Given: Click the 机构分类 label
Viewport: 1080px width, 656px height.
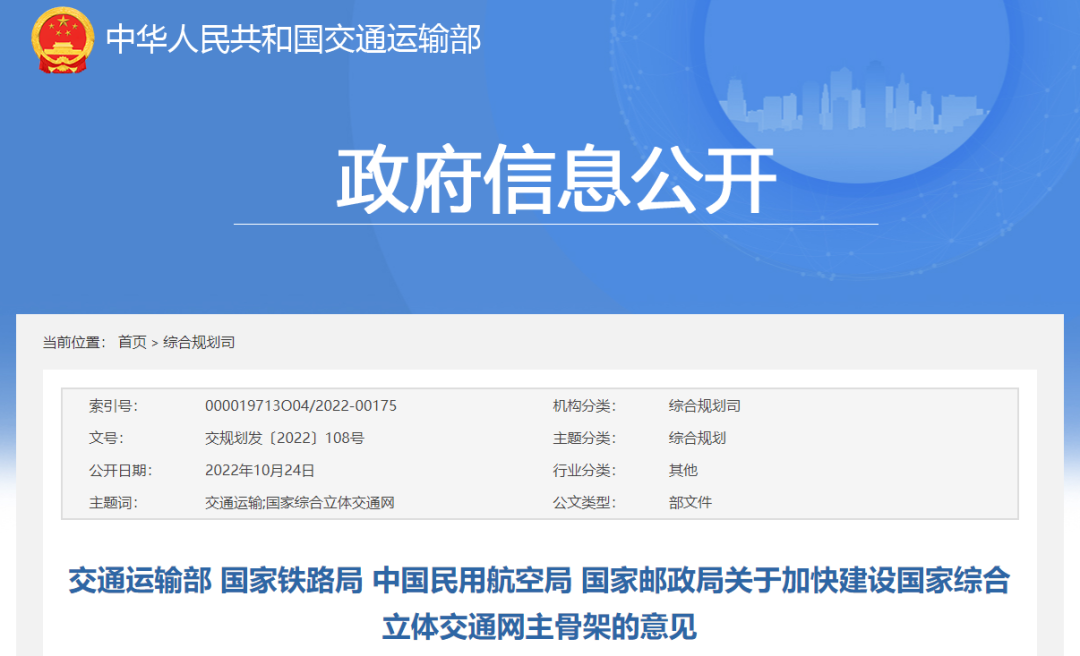Looking at the screenshot, I should [x=584, y=406].
